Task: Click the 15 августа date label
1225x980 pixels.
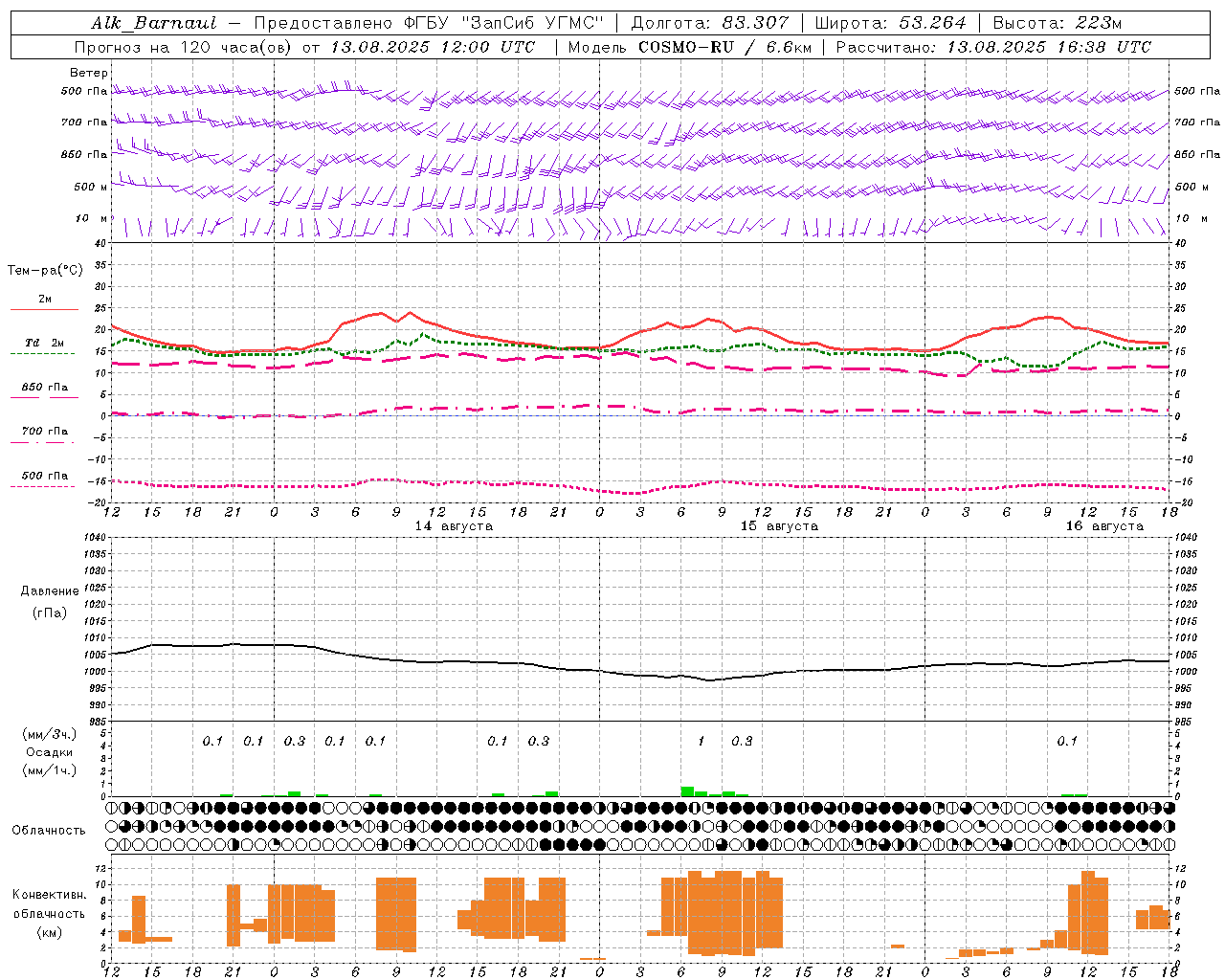Action: click(779, 526)
